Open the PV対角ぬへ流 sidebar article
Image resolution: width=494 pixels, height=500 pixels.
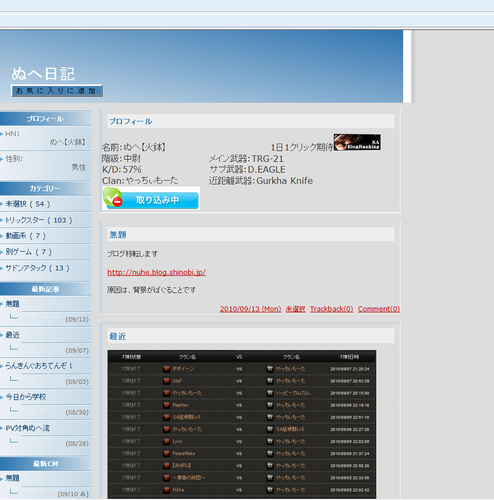[x=27, y=428]
